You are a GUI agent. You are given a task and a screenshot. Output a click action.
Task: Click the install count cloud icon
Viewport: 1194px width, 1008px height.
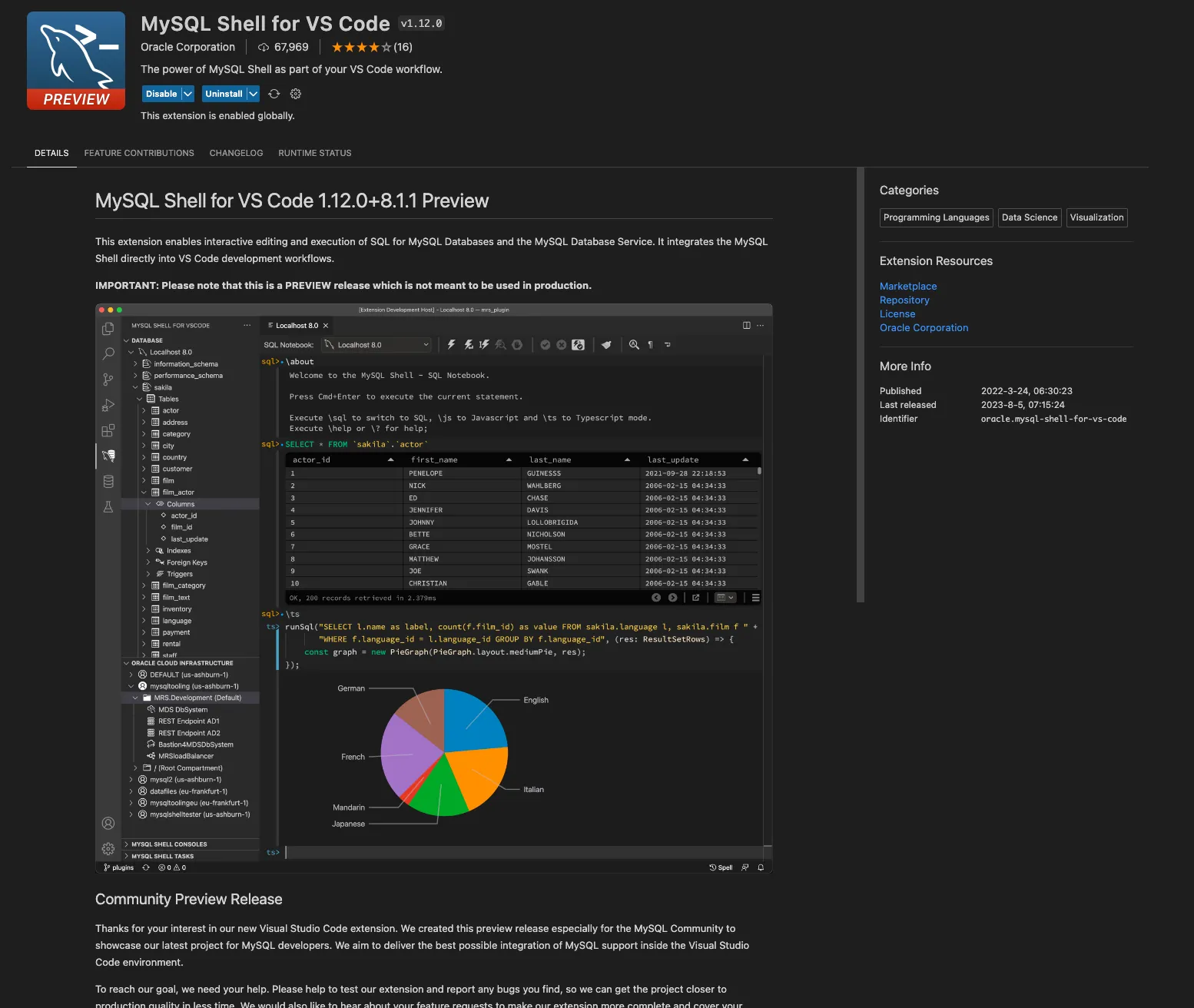coord(264,48)
